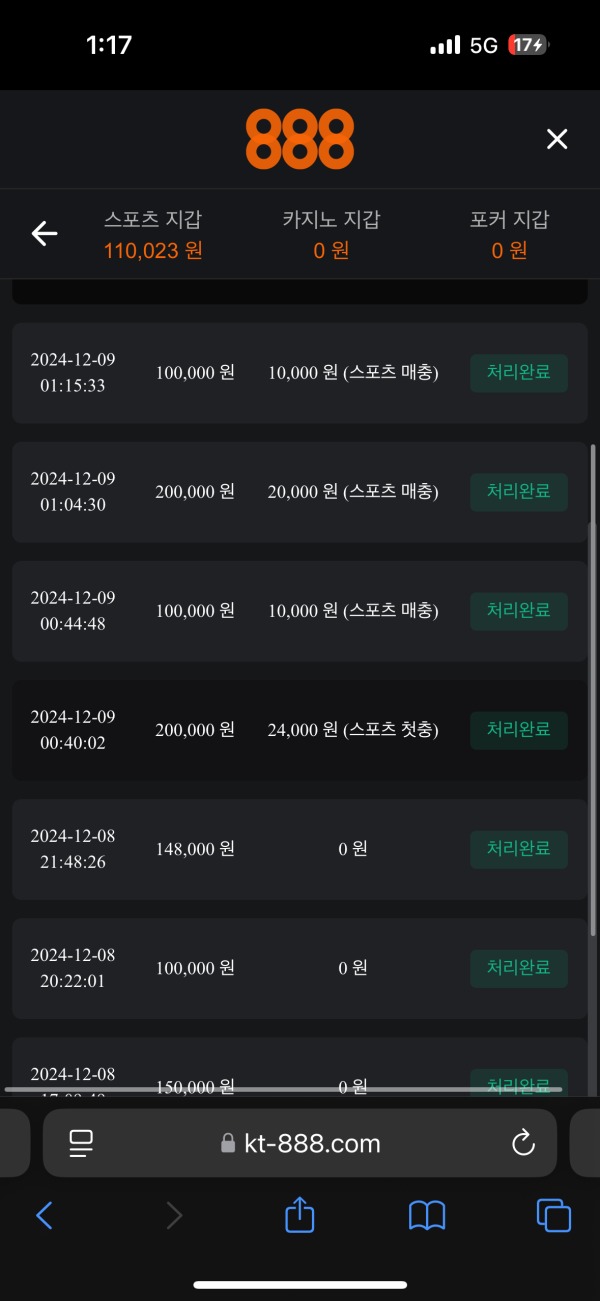
Task: Go back using the left arrow icon
Action: [x=44, y=233]
